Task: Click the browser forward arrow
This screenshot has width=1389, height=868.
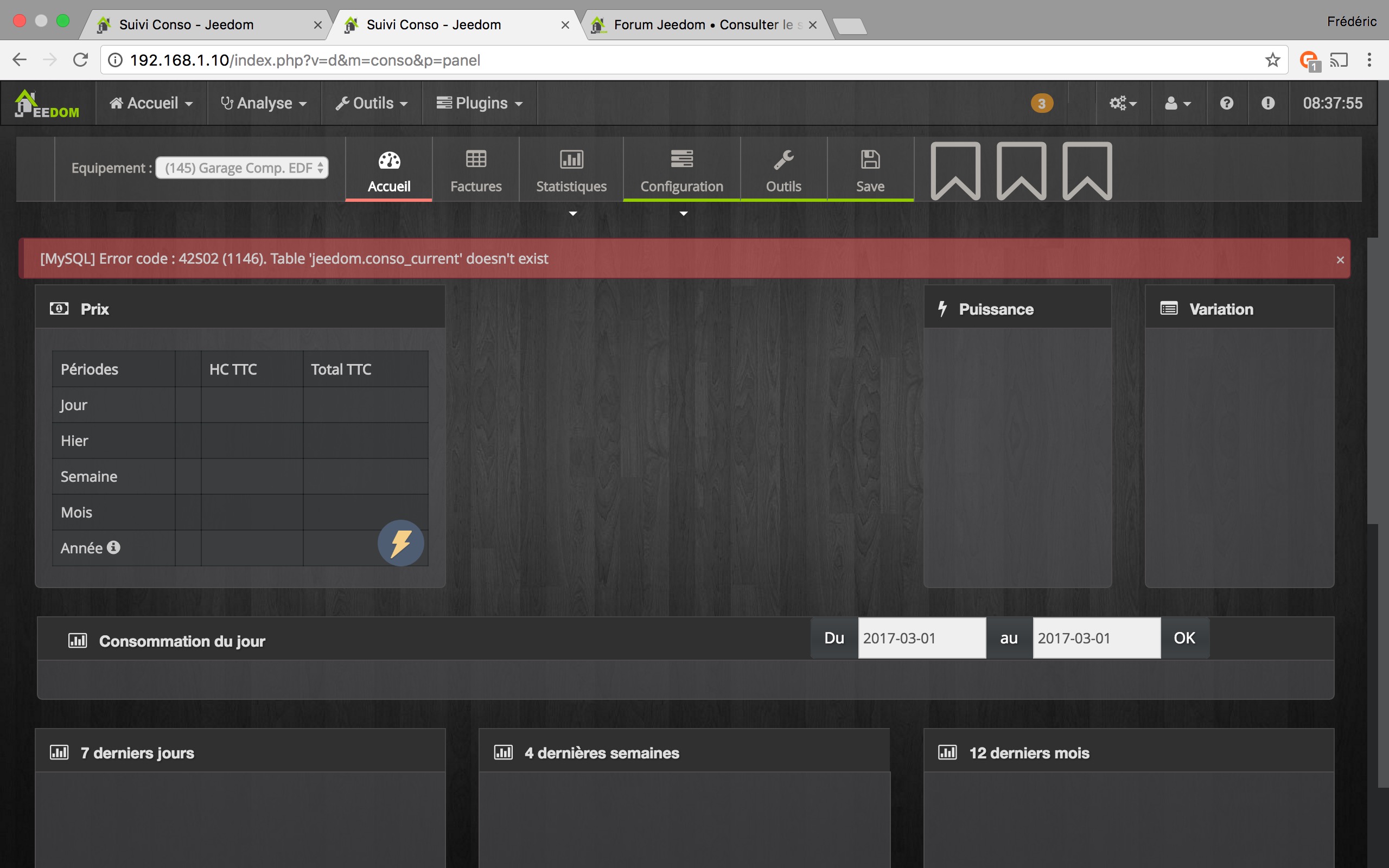Action: [50, 60]
